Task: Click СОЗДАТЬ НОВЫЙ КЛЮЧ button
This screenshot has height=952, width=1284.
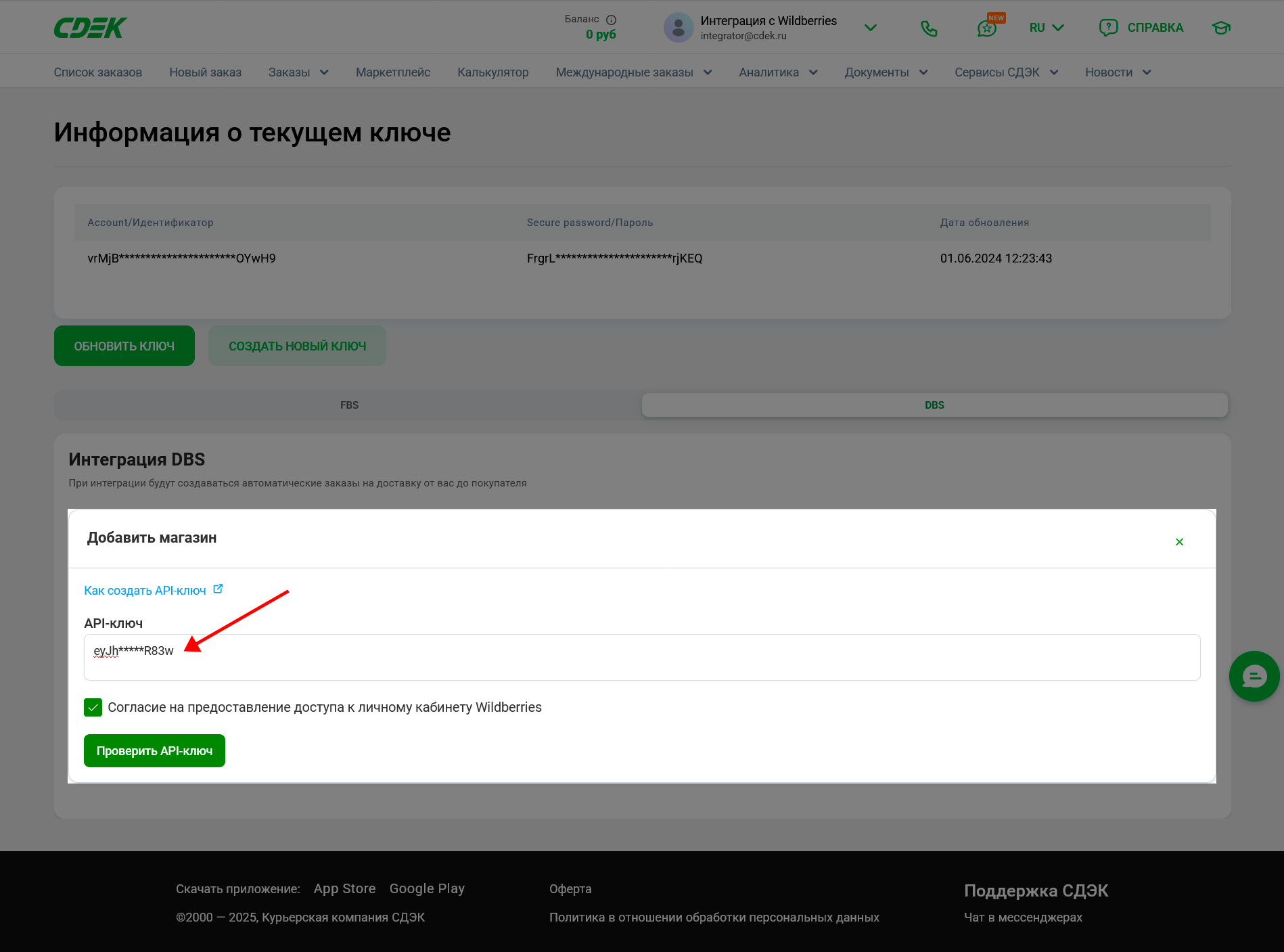Action: tap(297, 346)
